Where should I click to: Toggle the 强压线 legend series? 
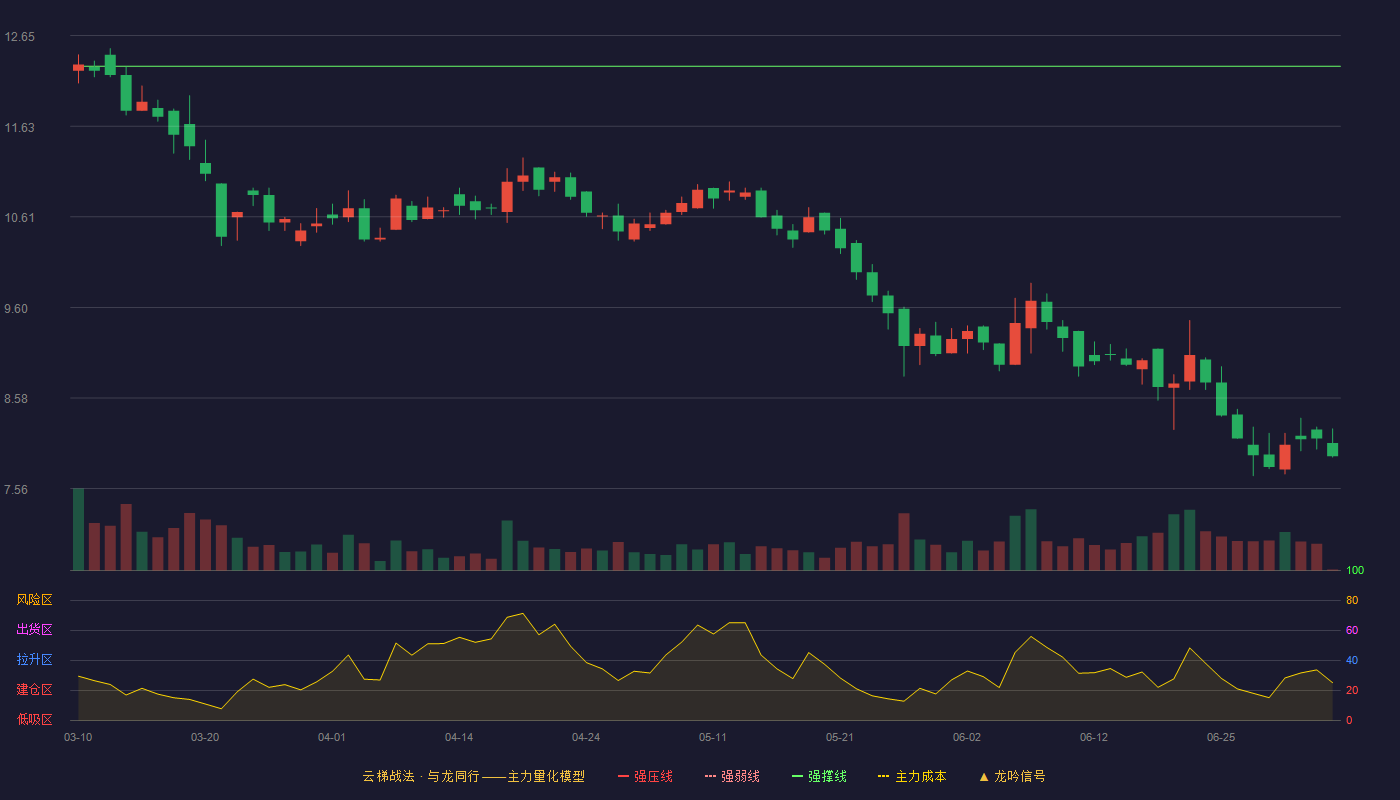click(645, 776)
